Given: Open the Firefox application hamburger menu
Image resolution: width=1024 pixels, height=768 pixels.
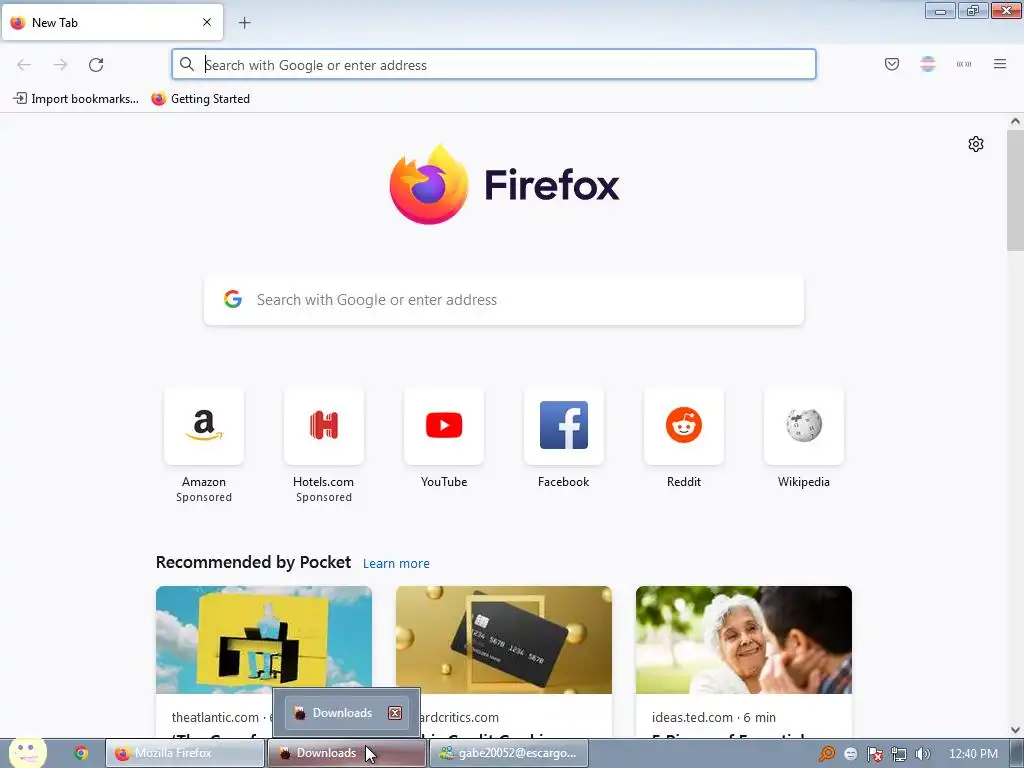Looking at the screenshot, I should tap(1000, 64).
